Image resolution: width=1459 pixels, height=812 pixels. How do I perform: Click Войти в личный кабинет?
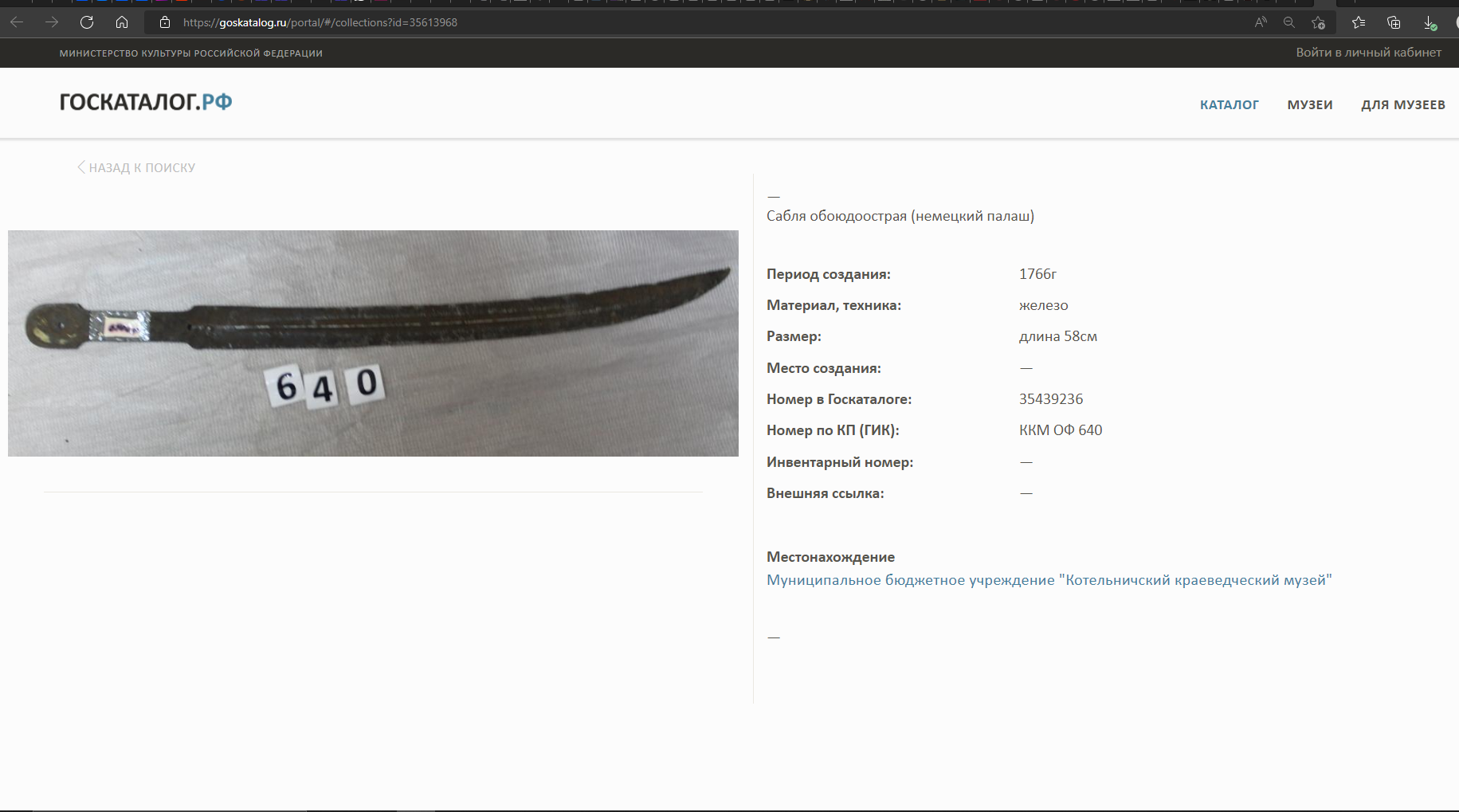click(x=1368, y=53)
